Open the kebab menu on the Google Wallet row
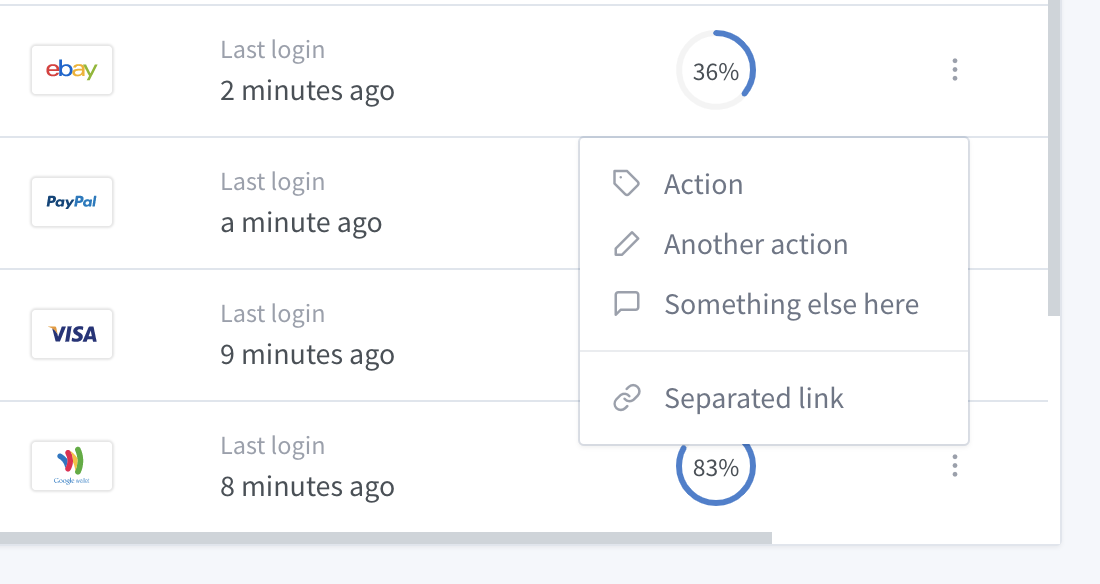Screen dimensions: 1100x584 (955, 465)
